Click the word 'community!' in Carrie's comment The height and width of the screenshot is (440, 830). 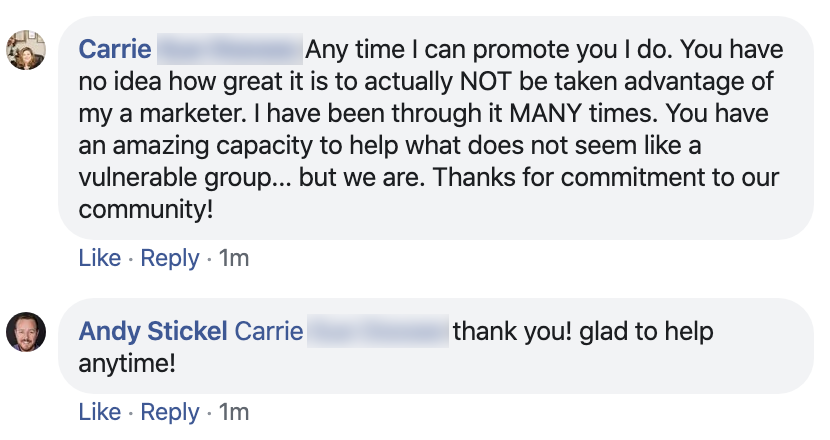click(x=146, y=211)
